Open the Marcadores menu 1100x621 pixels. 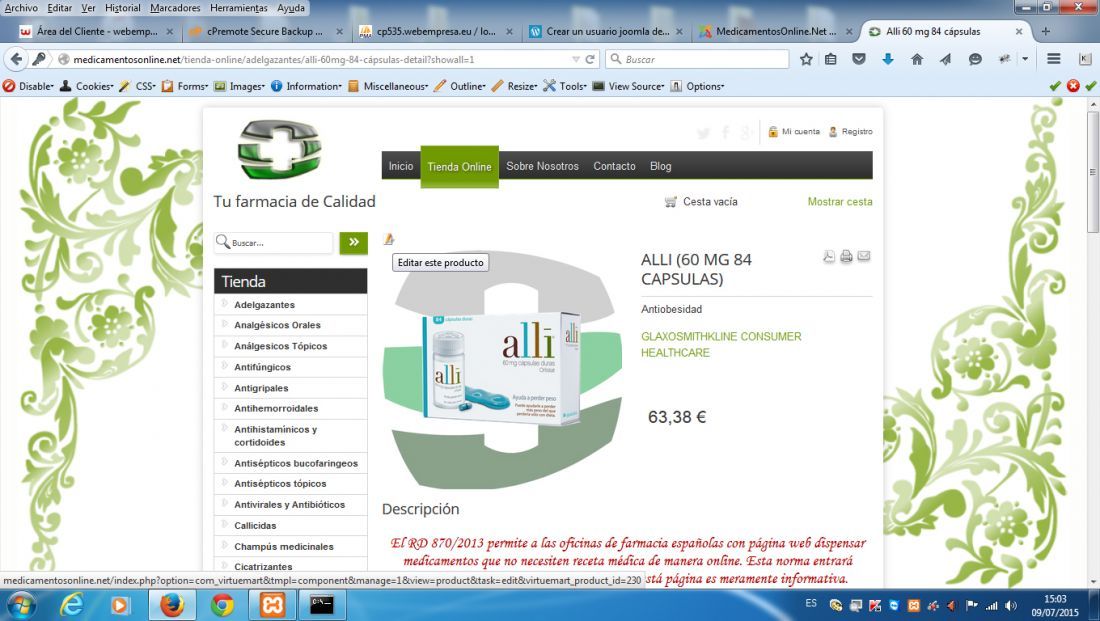175,8
